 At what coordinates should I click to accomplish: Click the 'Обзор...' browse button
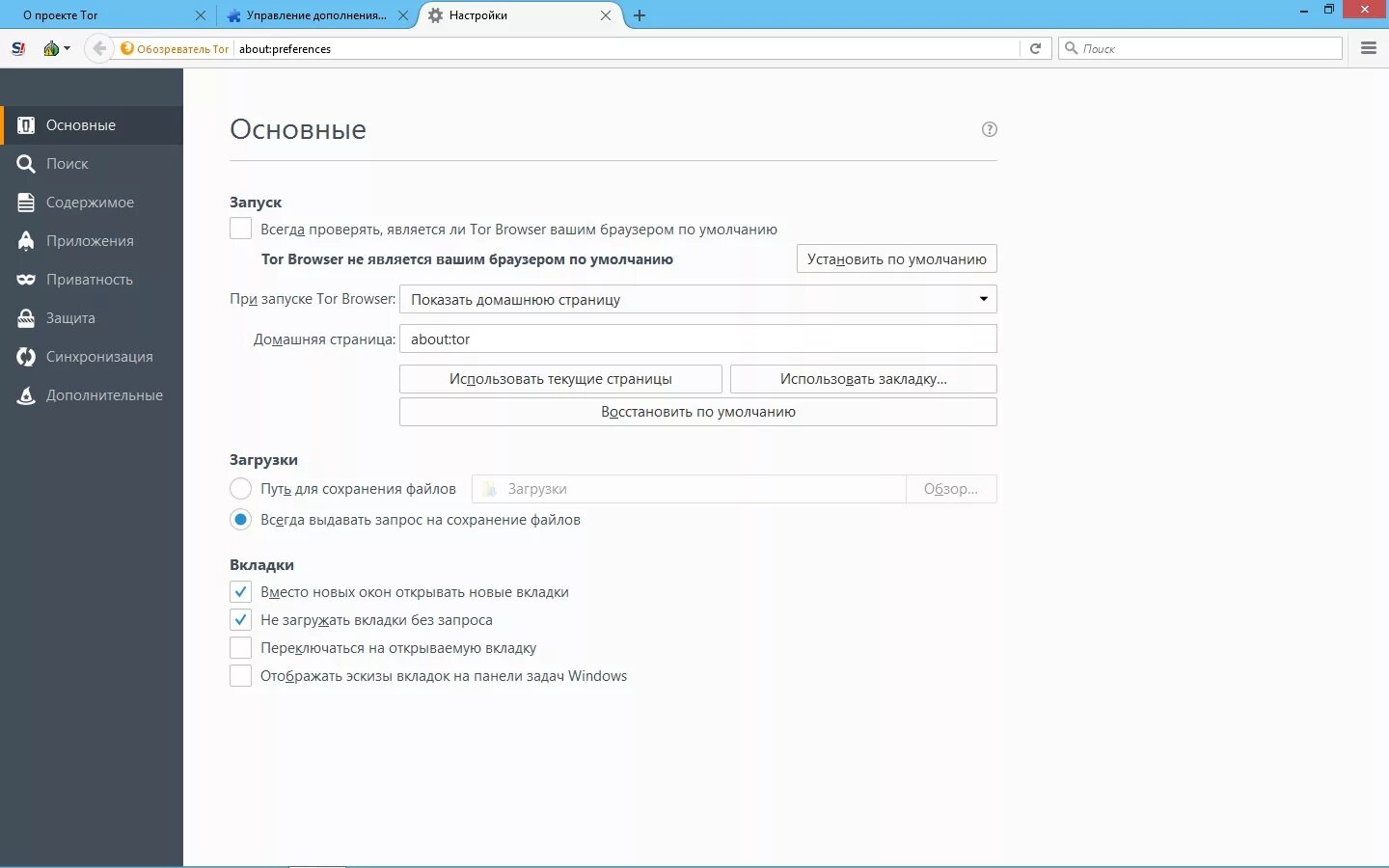951,489
